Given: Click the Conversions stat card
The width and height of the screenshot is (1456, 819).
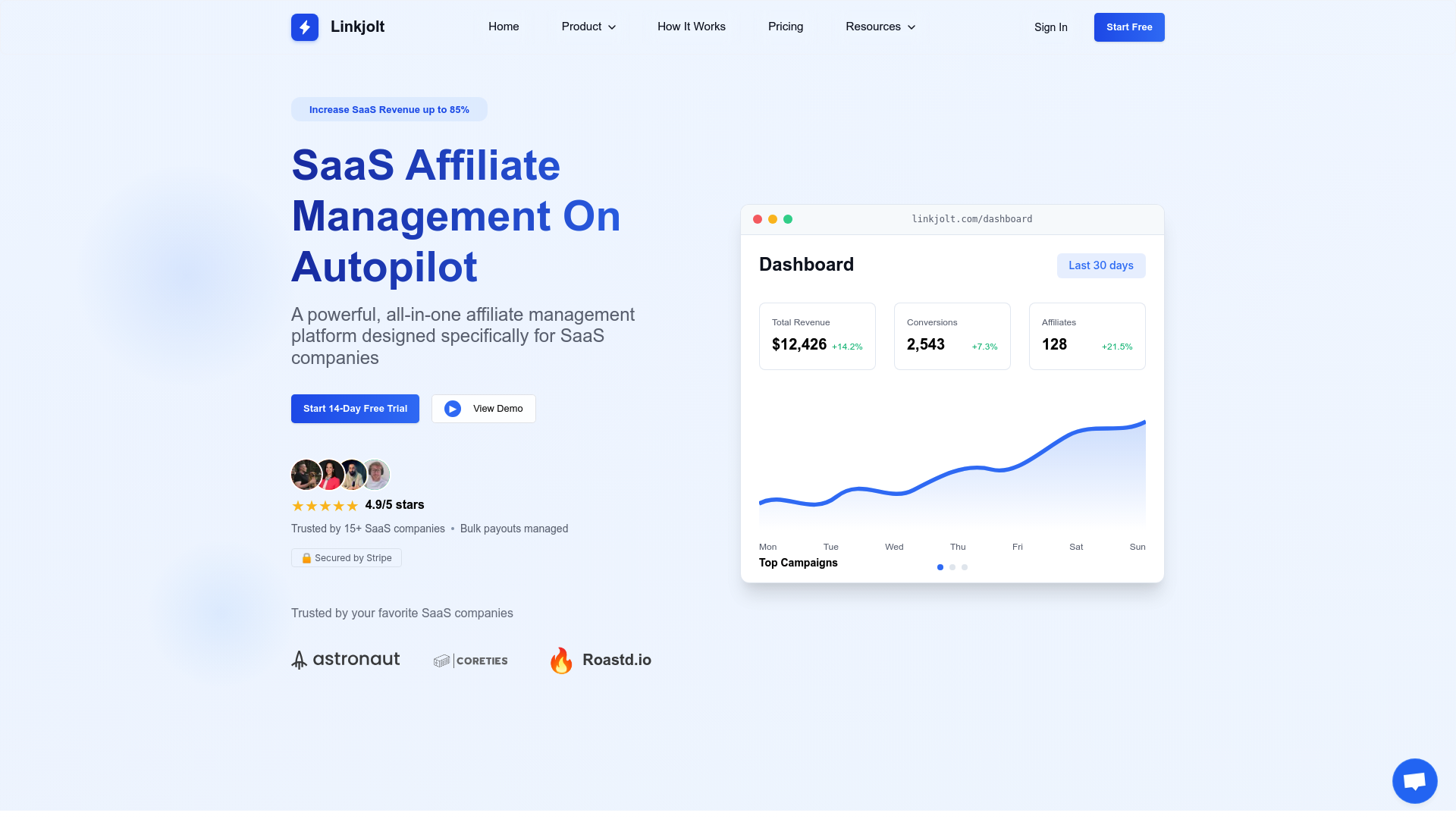Looking at the screenshot, I should click(x=952, y=337).
